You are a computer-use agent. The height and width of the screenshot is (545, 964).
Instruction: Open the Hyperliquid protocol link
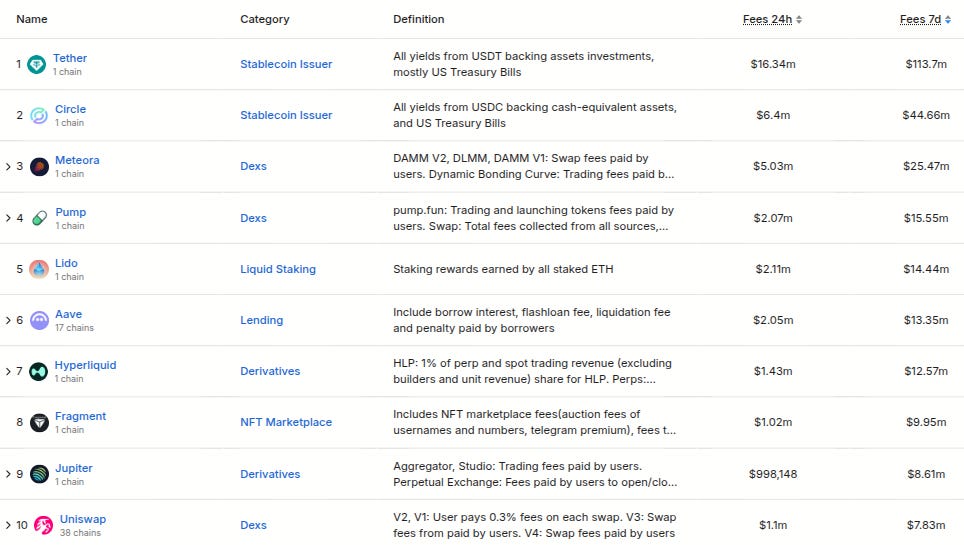85,365
